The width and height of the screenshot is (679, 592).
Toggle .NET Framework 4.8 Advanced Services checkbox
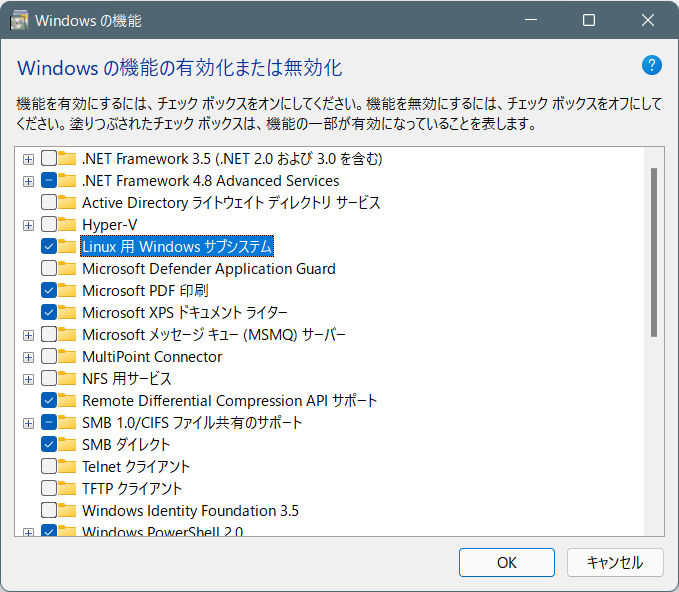pos(49,180)
